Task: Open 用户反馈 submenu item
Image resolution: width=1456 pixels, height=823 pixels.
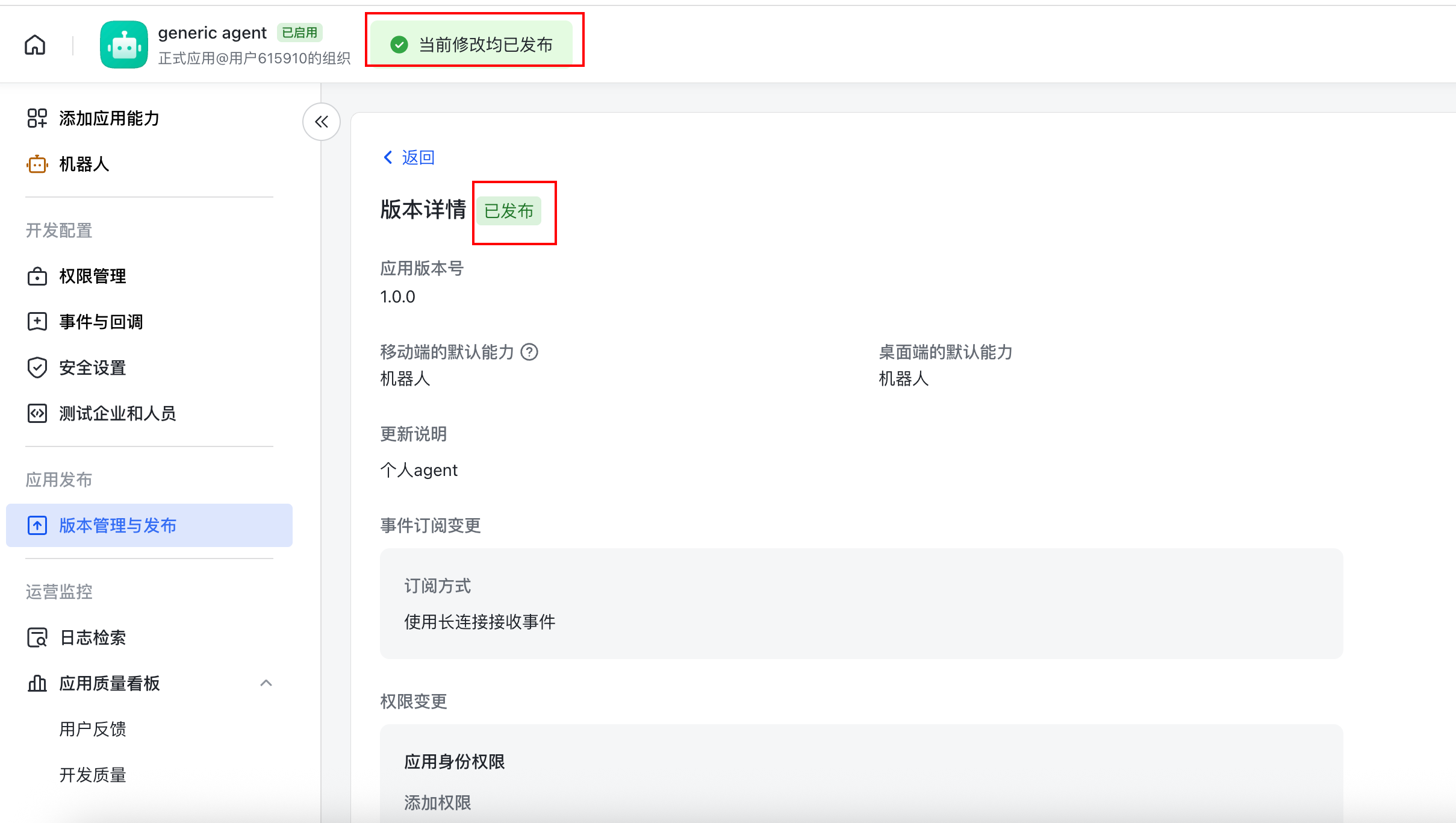Action: (92, 729)
